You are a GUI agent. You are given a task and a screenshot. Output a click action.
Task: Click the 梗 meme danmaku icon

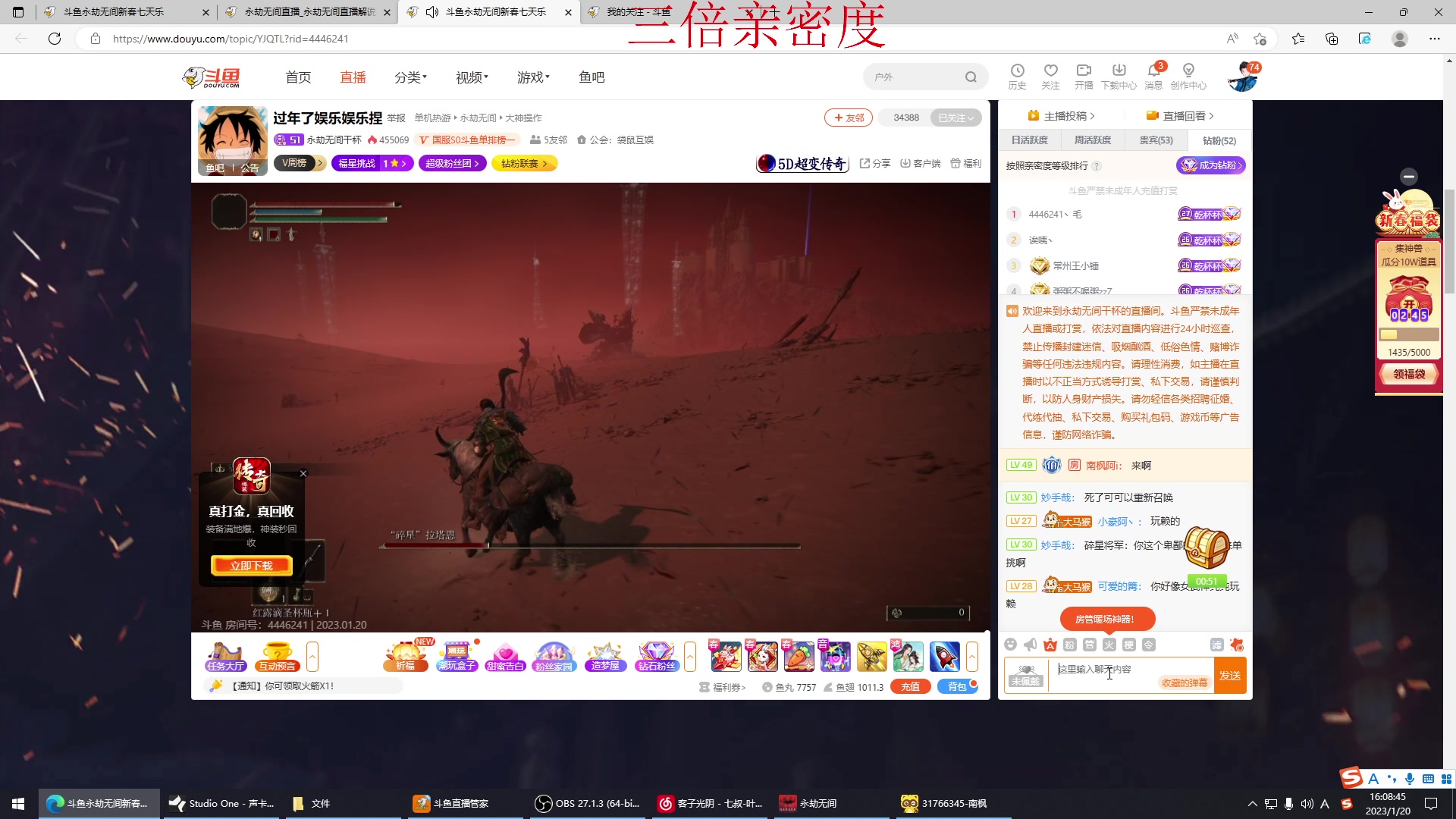click(x=1128, y=645)
